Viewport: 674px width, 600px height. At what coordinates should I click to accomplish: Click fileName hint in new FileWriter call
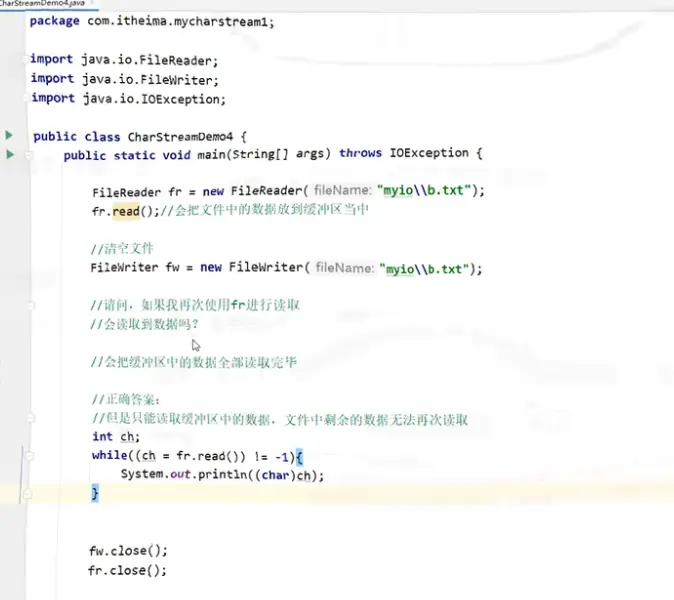(345, 268)
